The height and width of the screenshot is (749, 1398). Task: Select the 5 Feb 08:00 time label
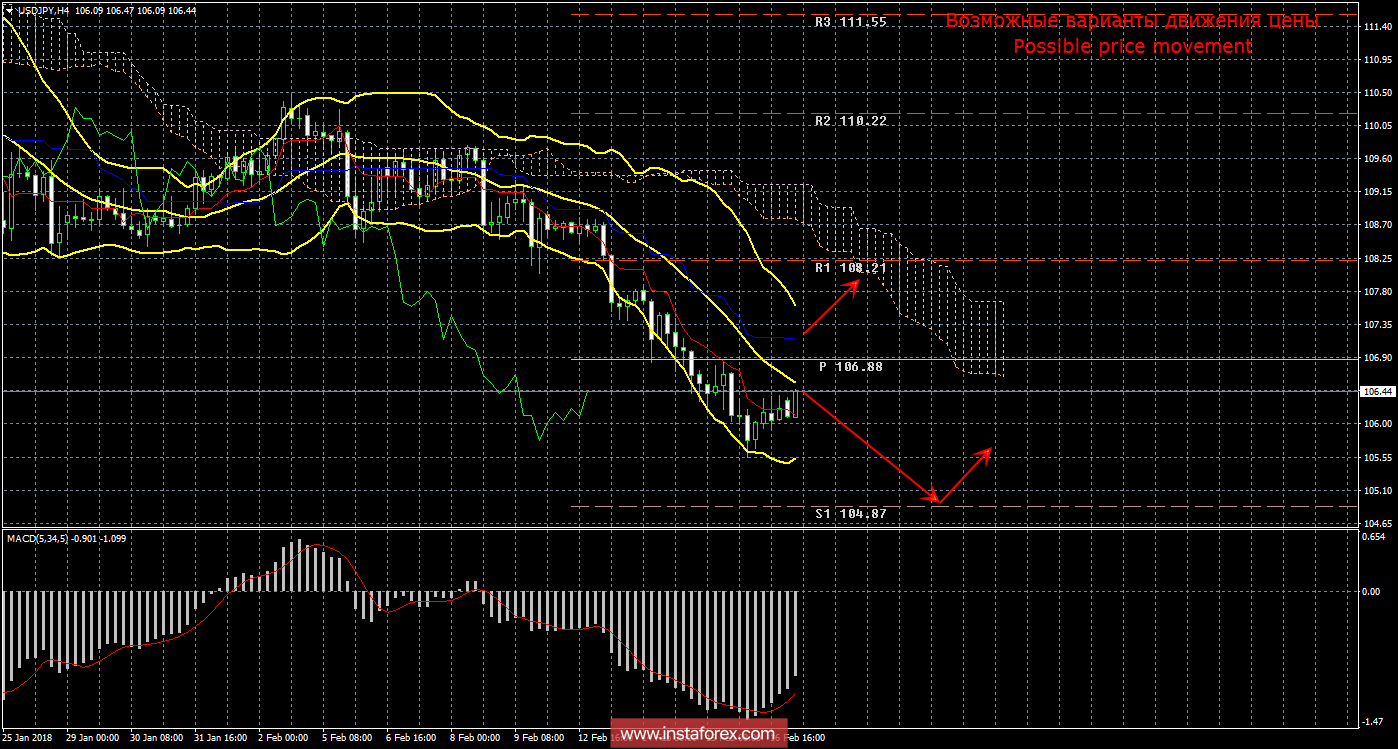[x=346, y=737]
